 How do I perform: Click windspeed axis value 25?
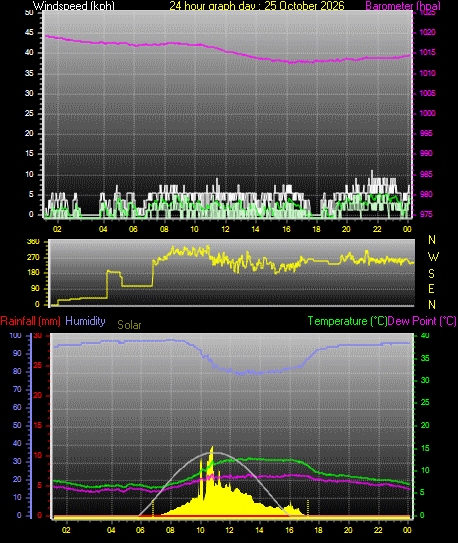[x=29, y=113]
